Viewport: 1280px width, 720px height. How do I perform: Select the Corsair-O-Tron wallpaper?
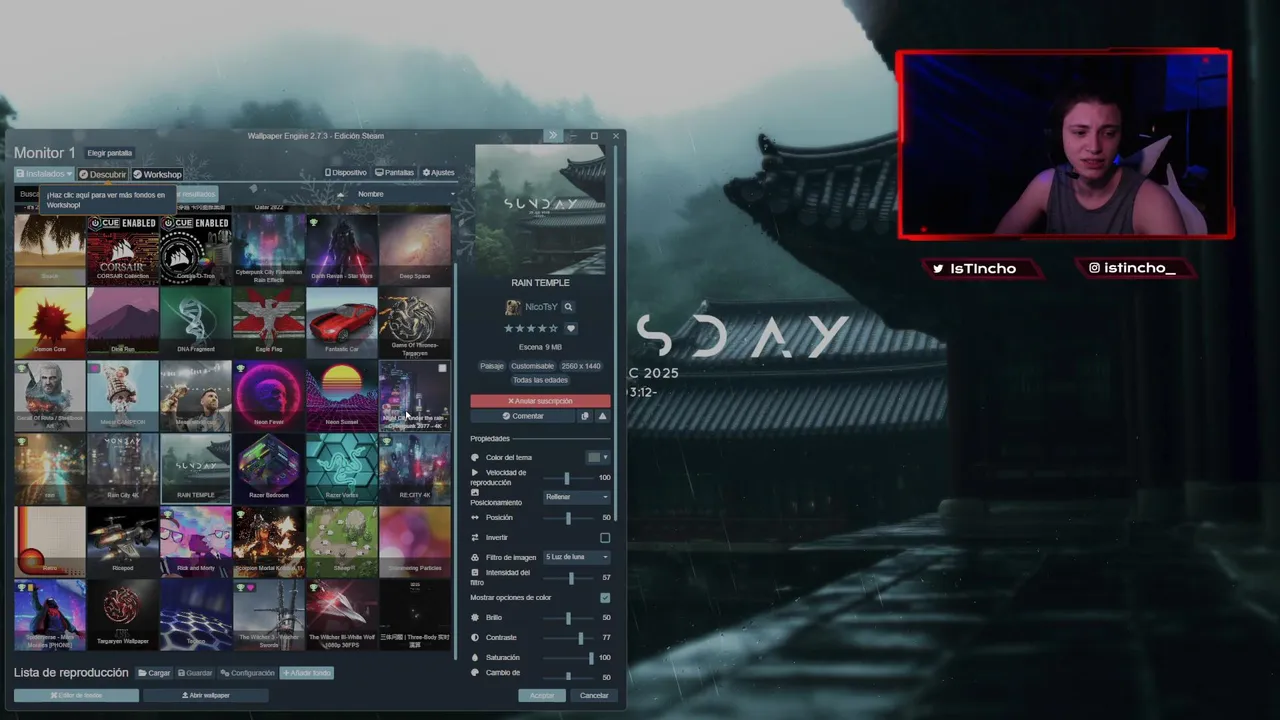coord(196,250)
